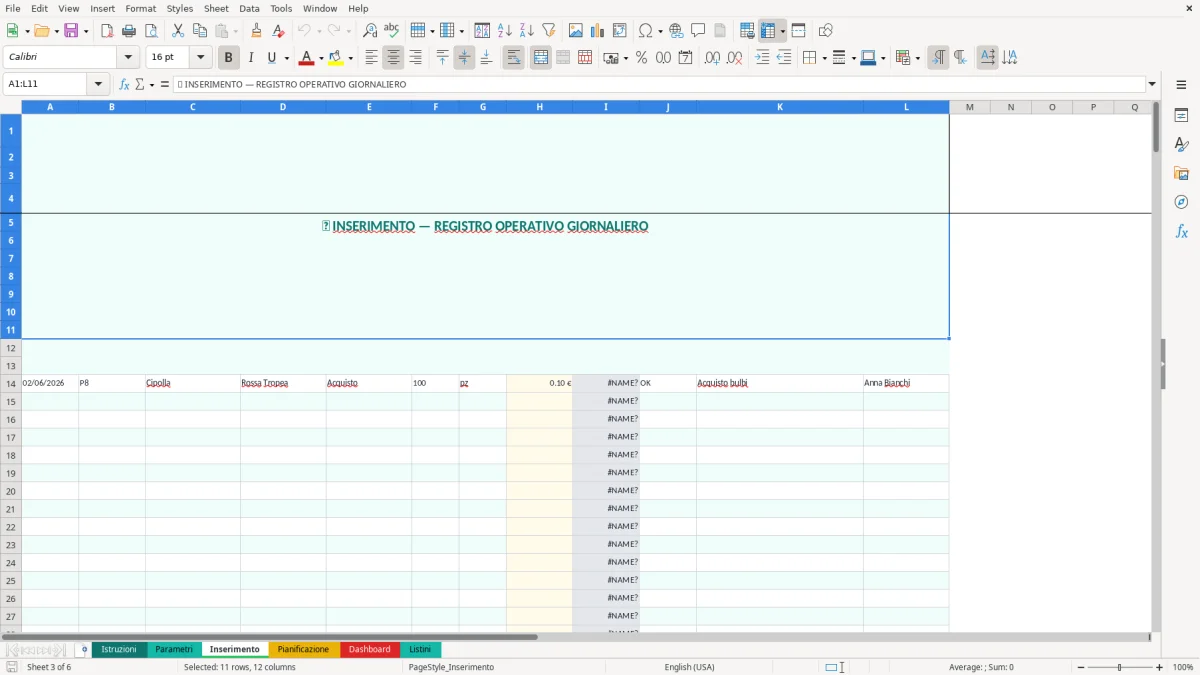
Task: Click the Format as Percent icon
Action: pyautogui.click(x=642, y=58)
